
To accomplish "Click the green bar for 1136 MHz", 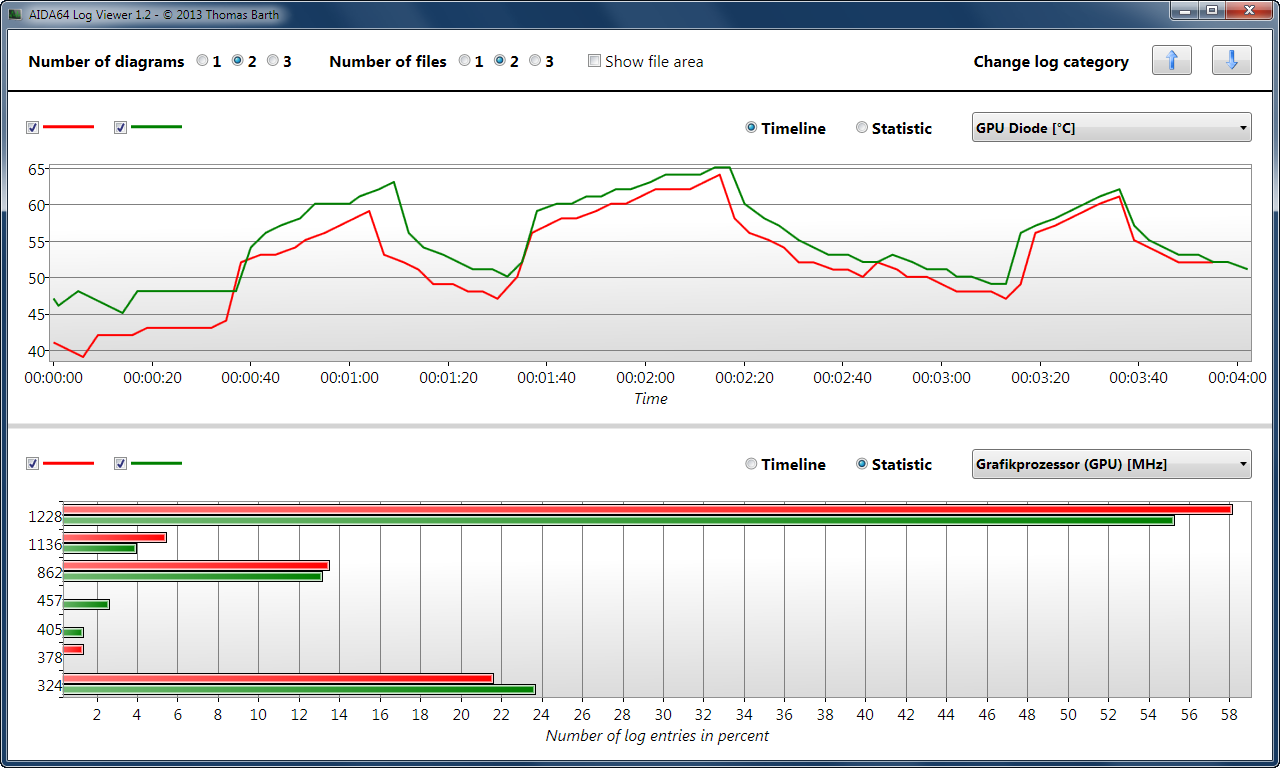I will 99,548.
